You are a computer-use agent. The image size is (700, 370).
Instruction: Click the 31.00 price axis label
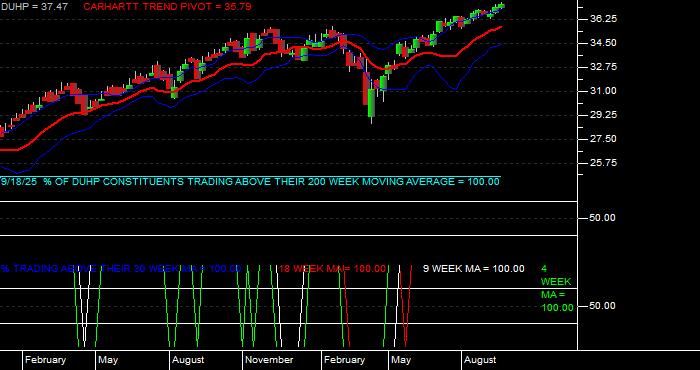[603, 91]
